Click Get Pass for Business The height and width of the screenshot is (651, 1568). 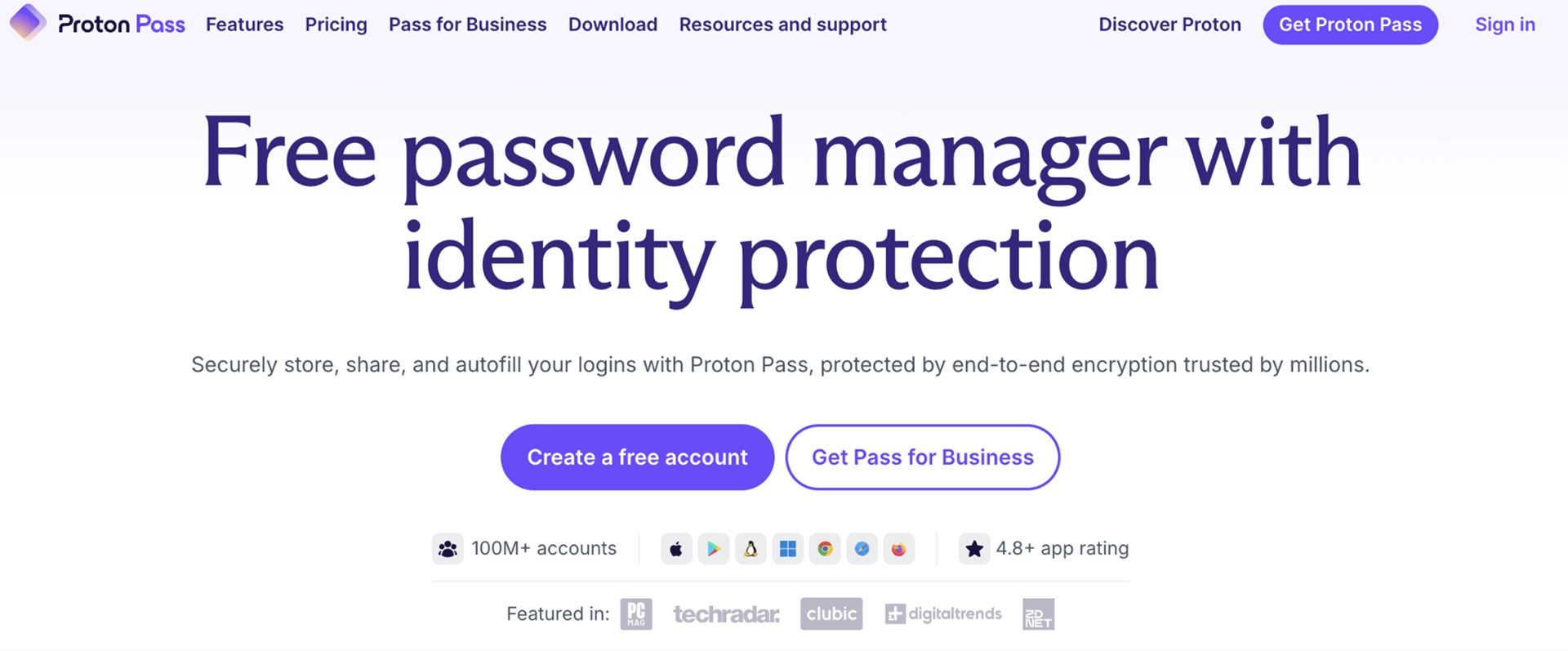coord(922,457)
